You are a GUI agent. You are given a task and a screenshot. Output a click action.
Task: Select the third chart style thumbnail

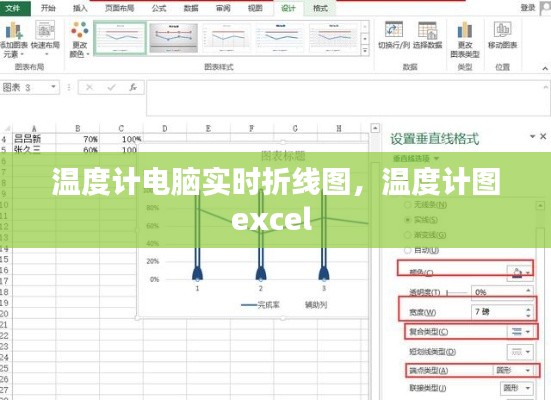pyautogui.click(x=227, y=38)
